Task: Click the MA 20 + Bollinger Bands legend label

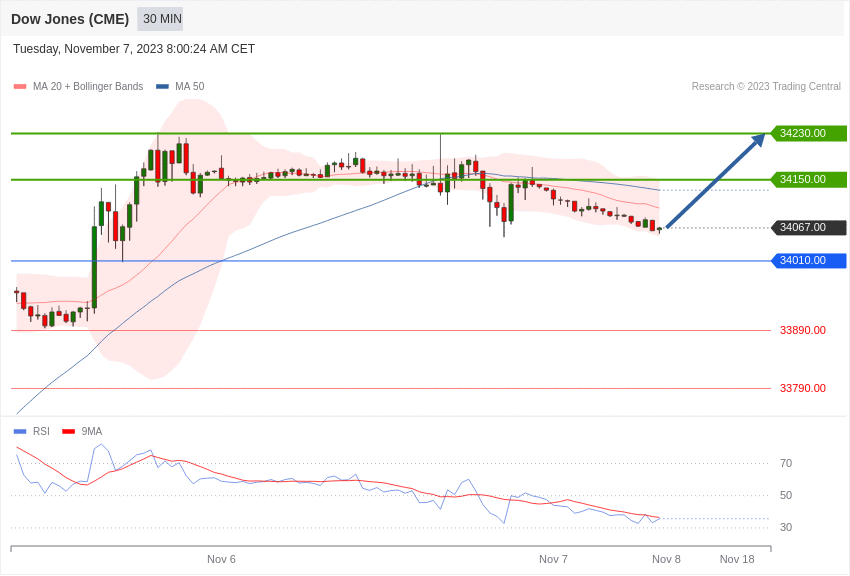Action: [88, 87]
